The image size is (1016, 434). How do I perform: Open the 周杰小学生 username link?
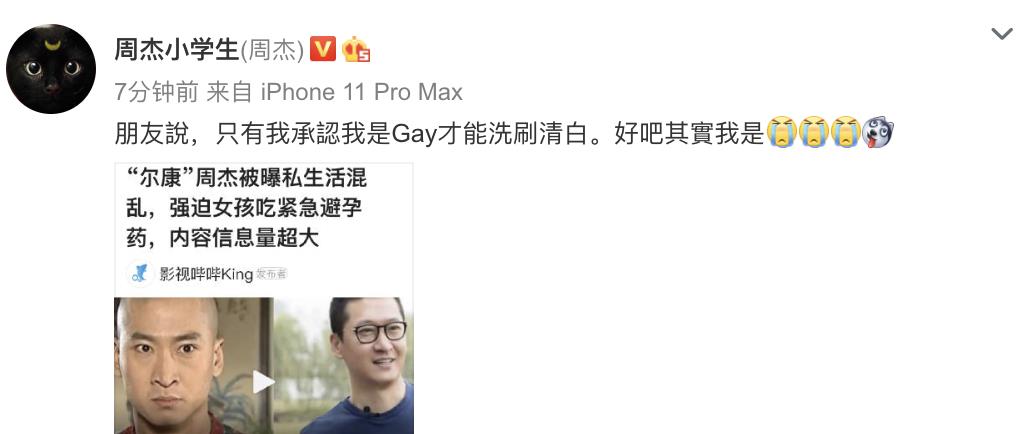177,49
